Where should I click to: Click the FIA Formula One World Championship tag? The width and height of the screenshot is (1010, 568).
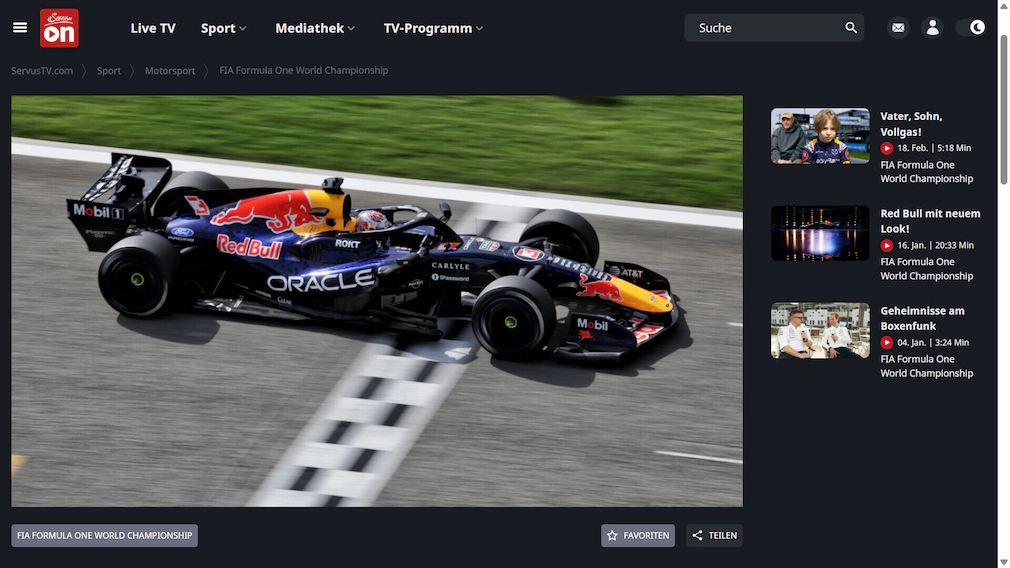[x=104, y=536]
